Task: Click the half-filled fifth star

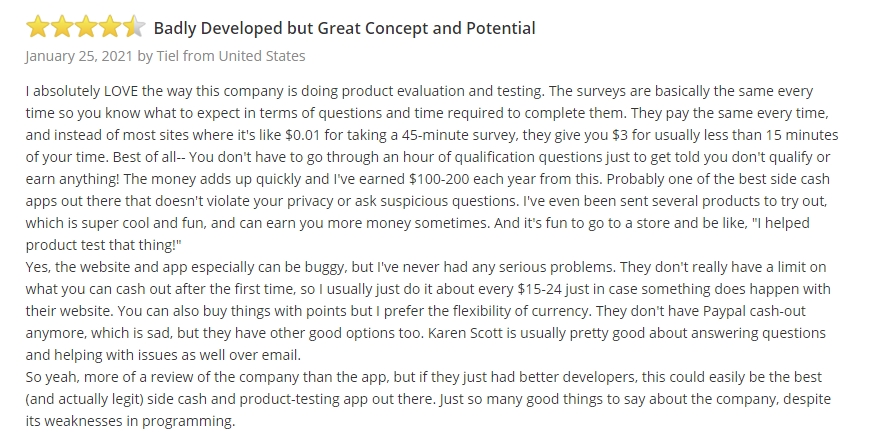Action: click(134, 27)
